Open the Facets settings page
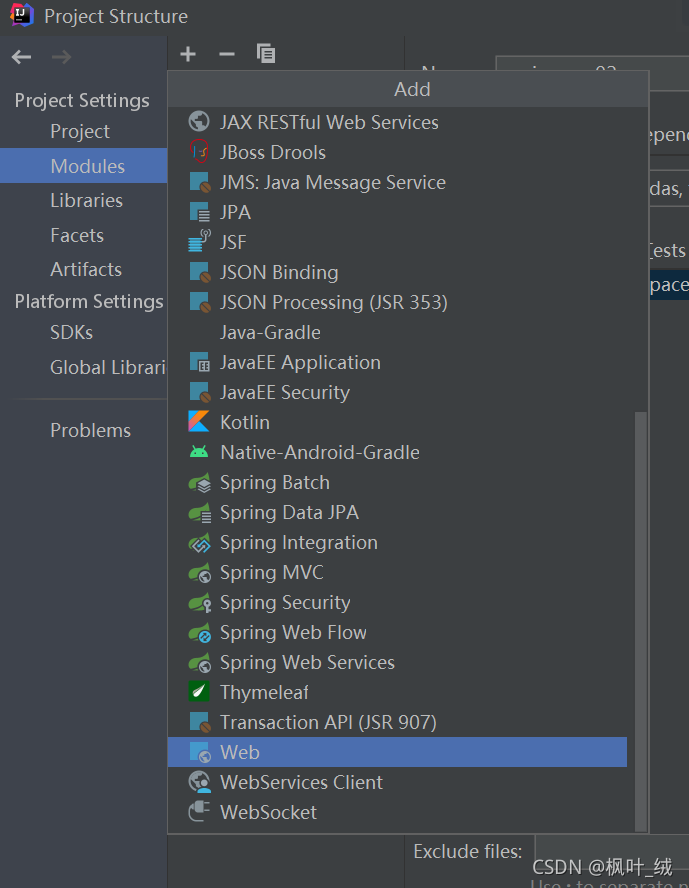The image size is (689, 888). (x=83, y=235)
